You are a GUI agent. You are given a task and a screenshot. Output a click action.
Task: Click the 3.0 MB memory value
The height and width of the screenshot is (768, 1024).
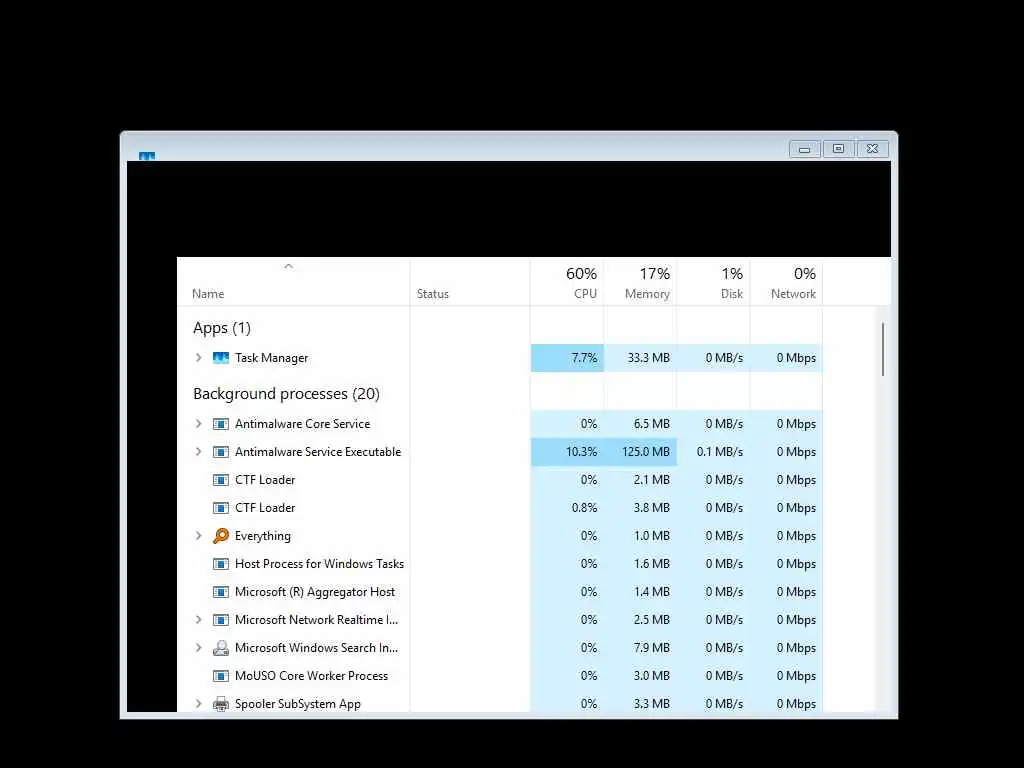[652, 676]
